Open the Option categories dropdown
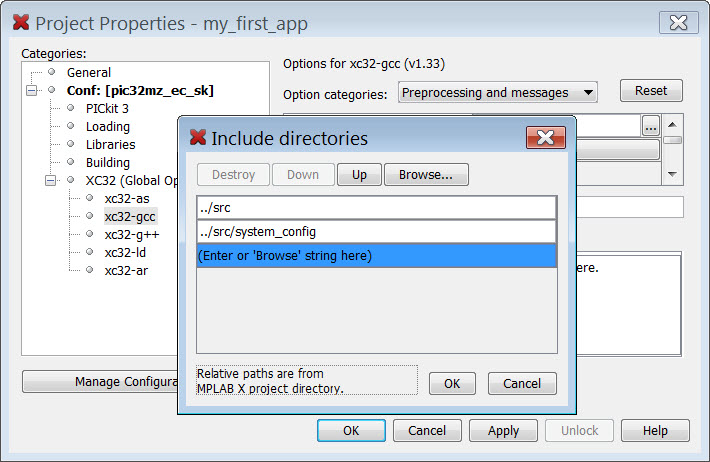Image resolution: width=710 pixels, height=462 pixels. pyautogui.click(x=497, y=92)
